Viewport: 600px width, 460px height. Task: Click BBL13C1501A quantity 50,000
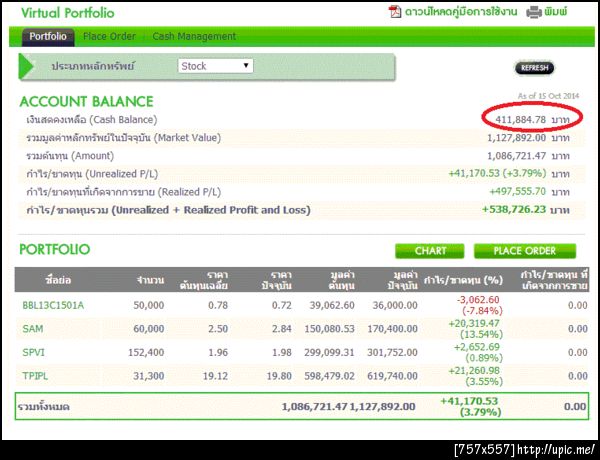(x=148, y=305)
